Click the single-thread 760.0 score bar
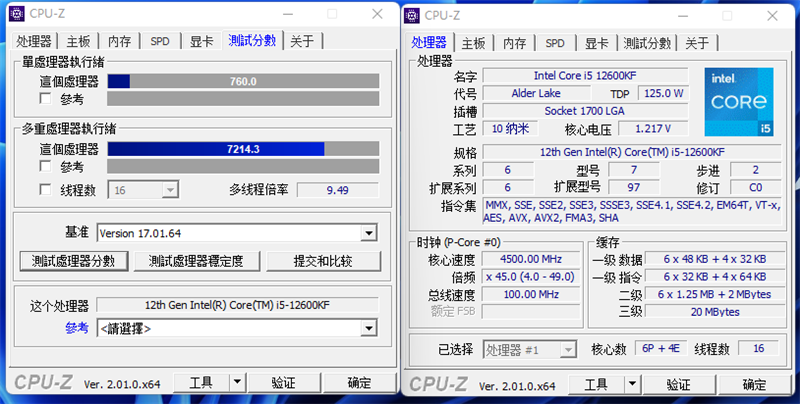Screen dimensions: 800x404 click(x=243, y=81)
